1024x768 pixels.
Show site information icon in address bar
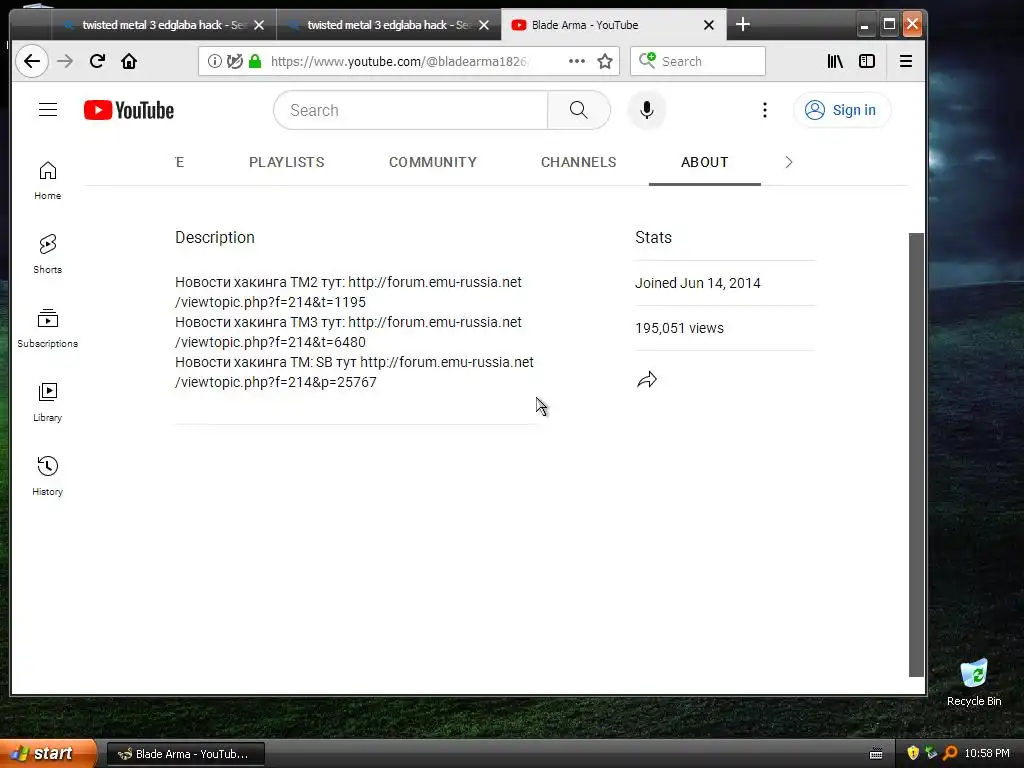[214, 61]
